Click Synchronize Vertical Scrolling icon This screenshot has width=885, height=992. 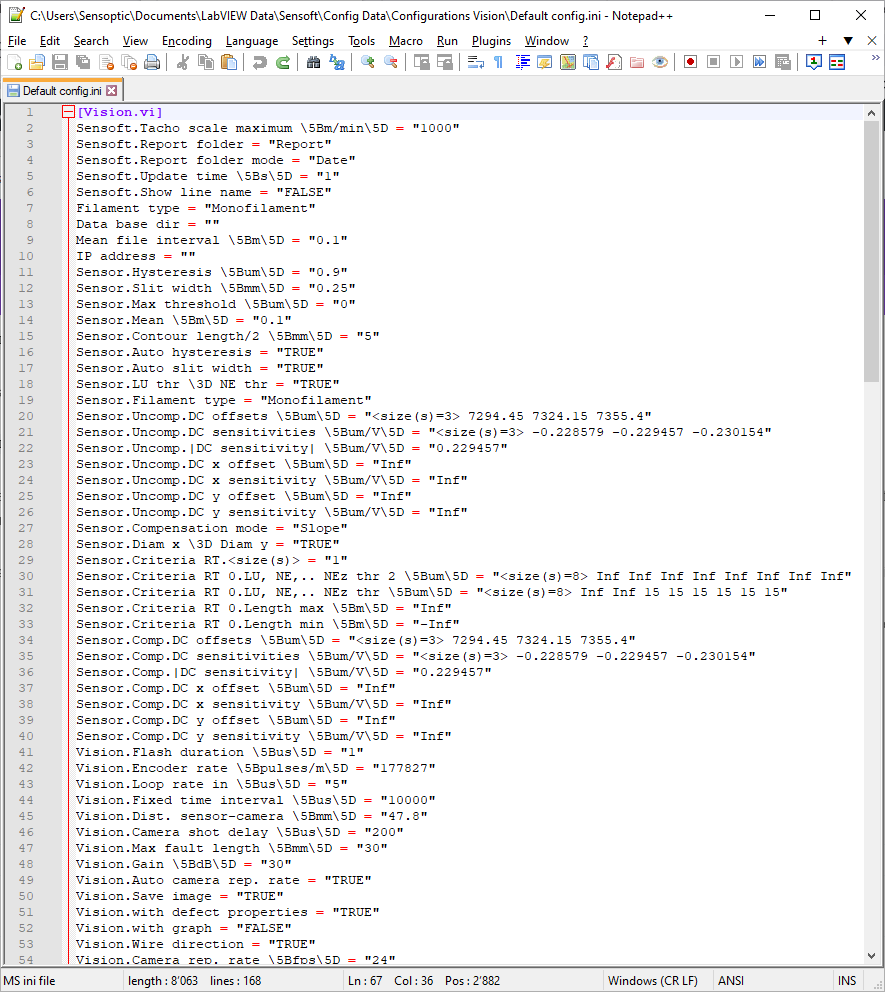421,62
